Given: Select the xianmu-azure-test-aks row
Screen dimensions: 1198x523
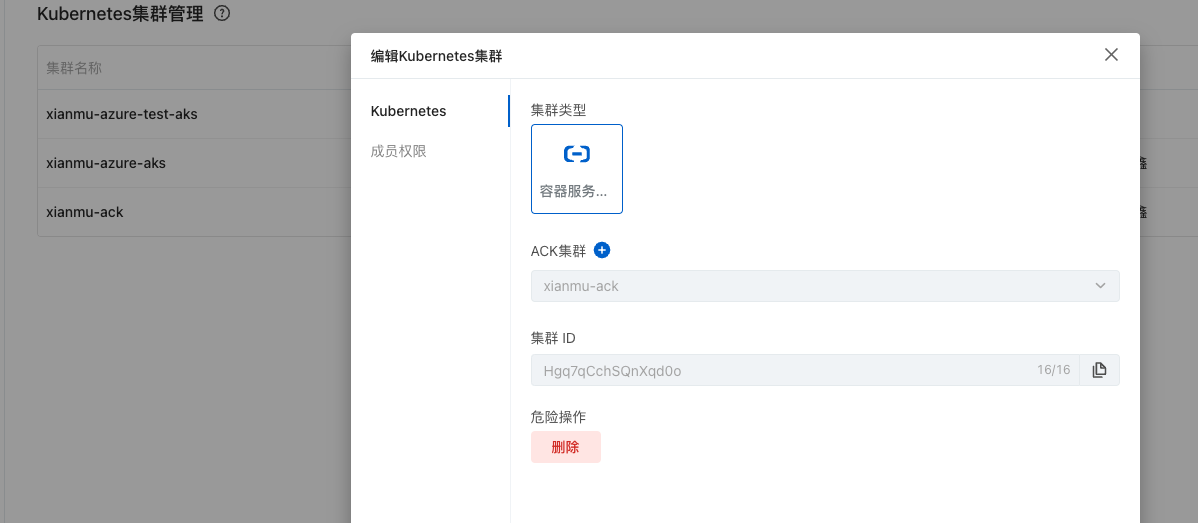Looking at the screenshot, I should click(x=194, y=115).
